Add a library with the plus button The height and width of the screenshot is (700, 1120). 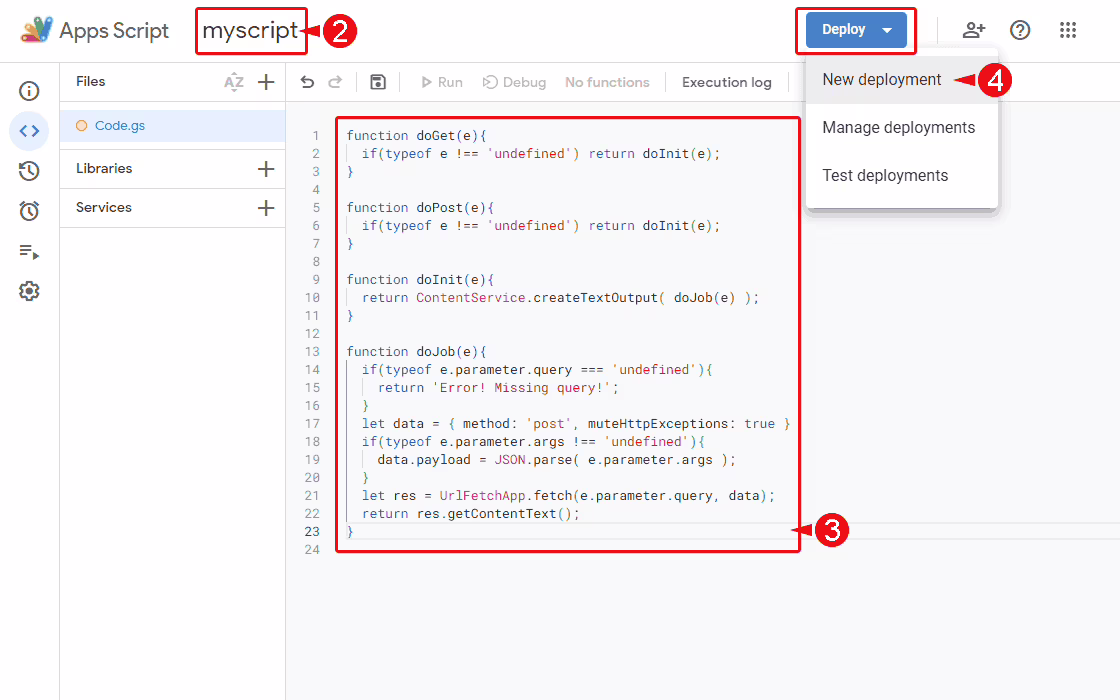pyautogui.click(x=266, y=169)
